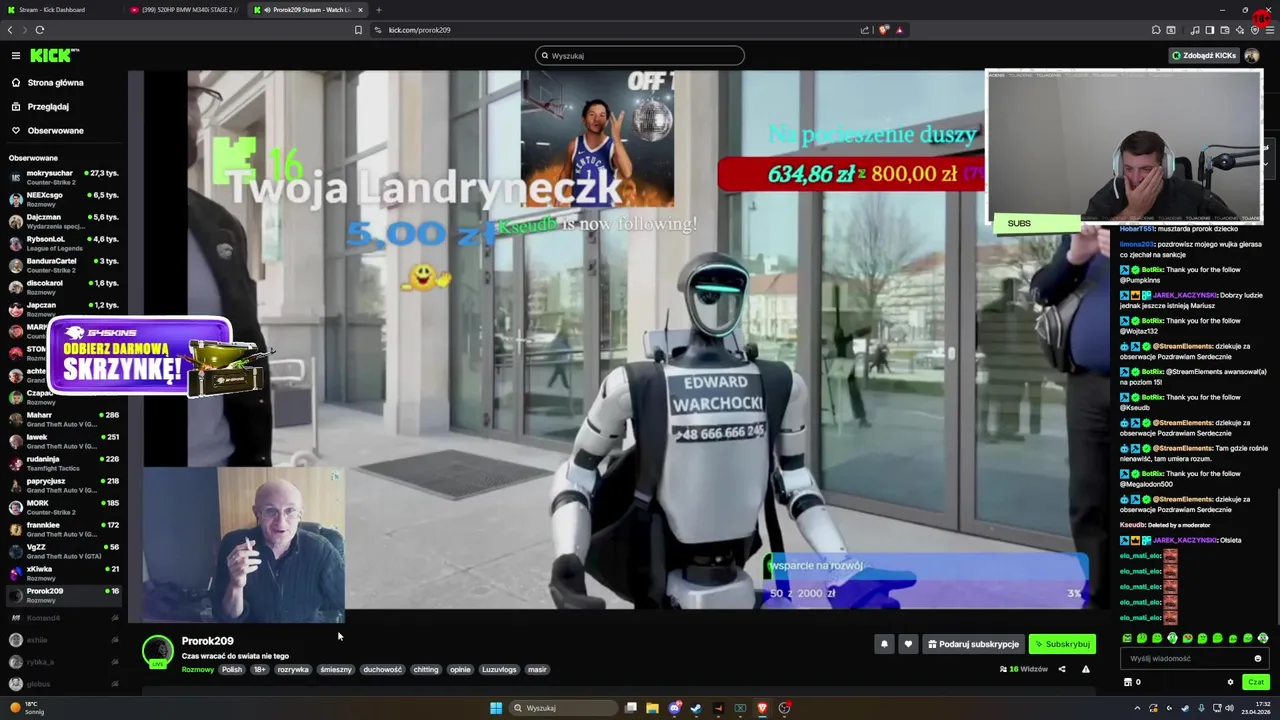1280x720 pixels.
Task: Reload the page
Action: [40, 30]
